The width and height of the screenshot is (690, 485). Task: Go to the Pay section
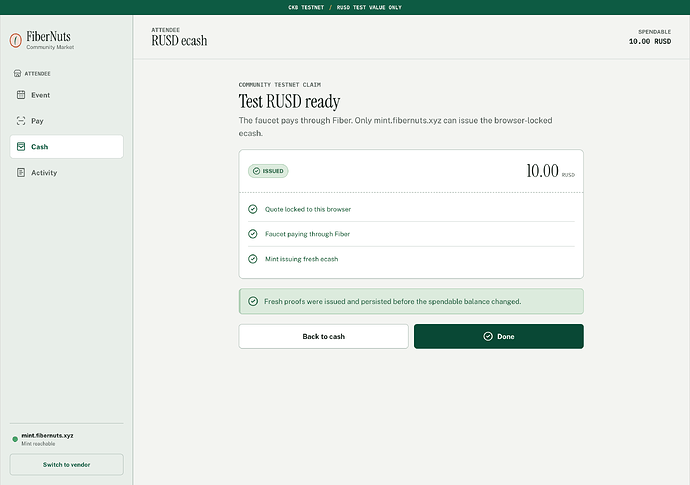(x=66, y=121)
